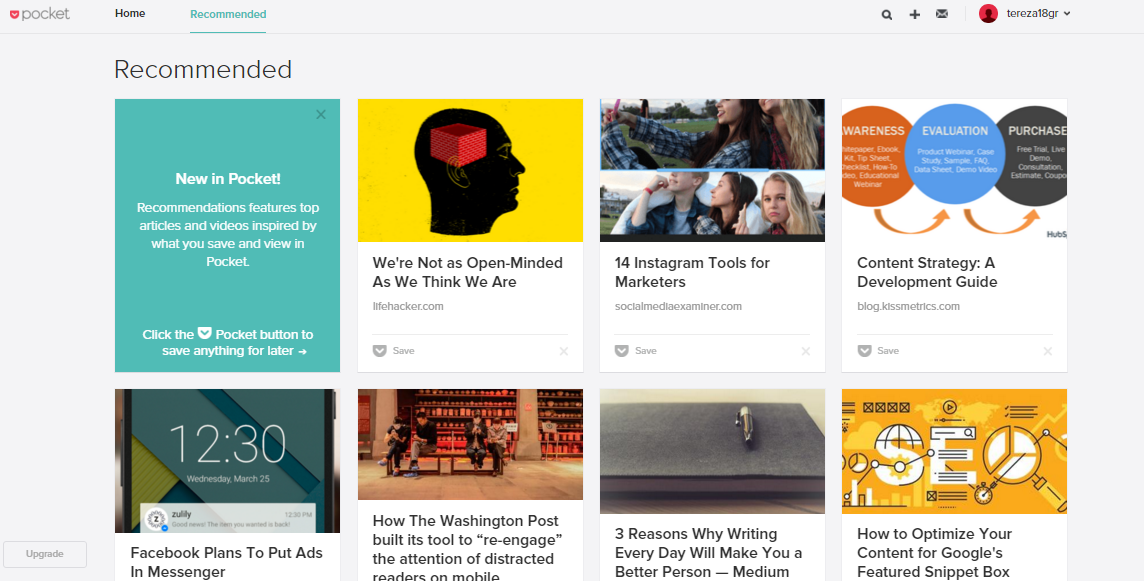Click the plus icon to add an item
The width and height of the screenshot is (1144, 581).
pyautogui.click(x=914, y=15)
